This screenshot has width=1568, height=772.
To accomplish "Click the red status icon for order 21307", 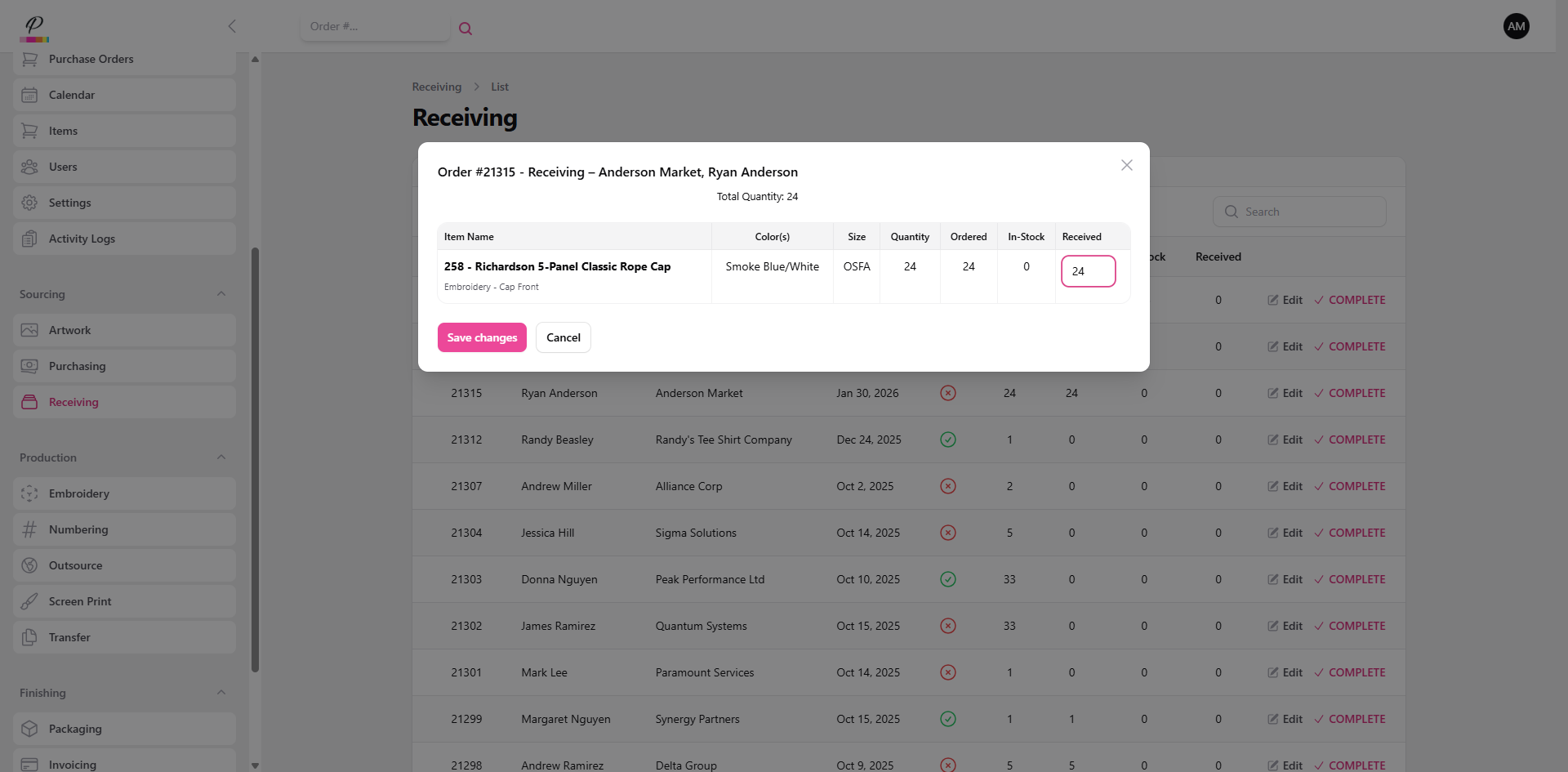I will pos(948,486).
